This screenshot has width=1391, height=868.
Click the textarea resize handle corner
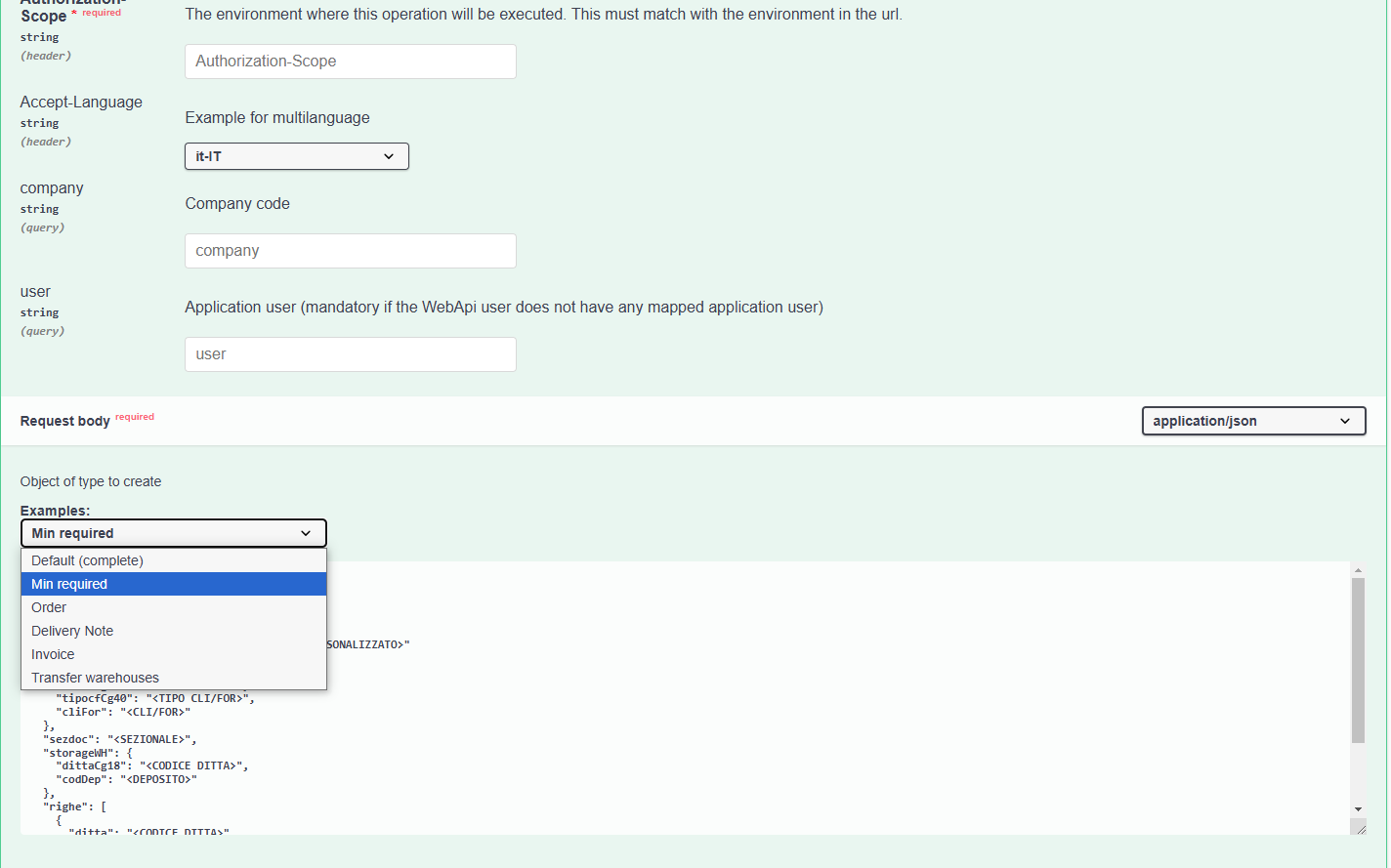1359,827
